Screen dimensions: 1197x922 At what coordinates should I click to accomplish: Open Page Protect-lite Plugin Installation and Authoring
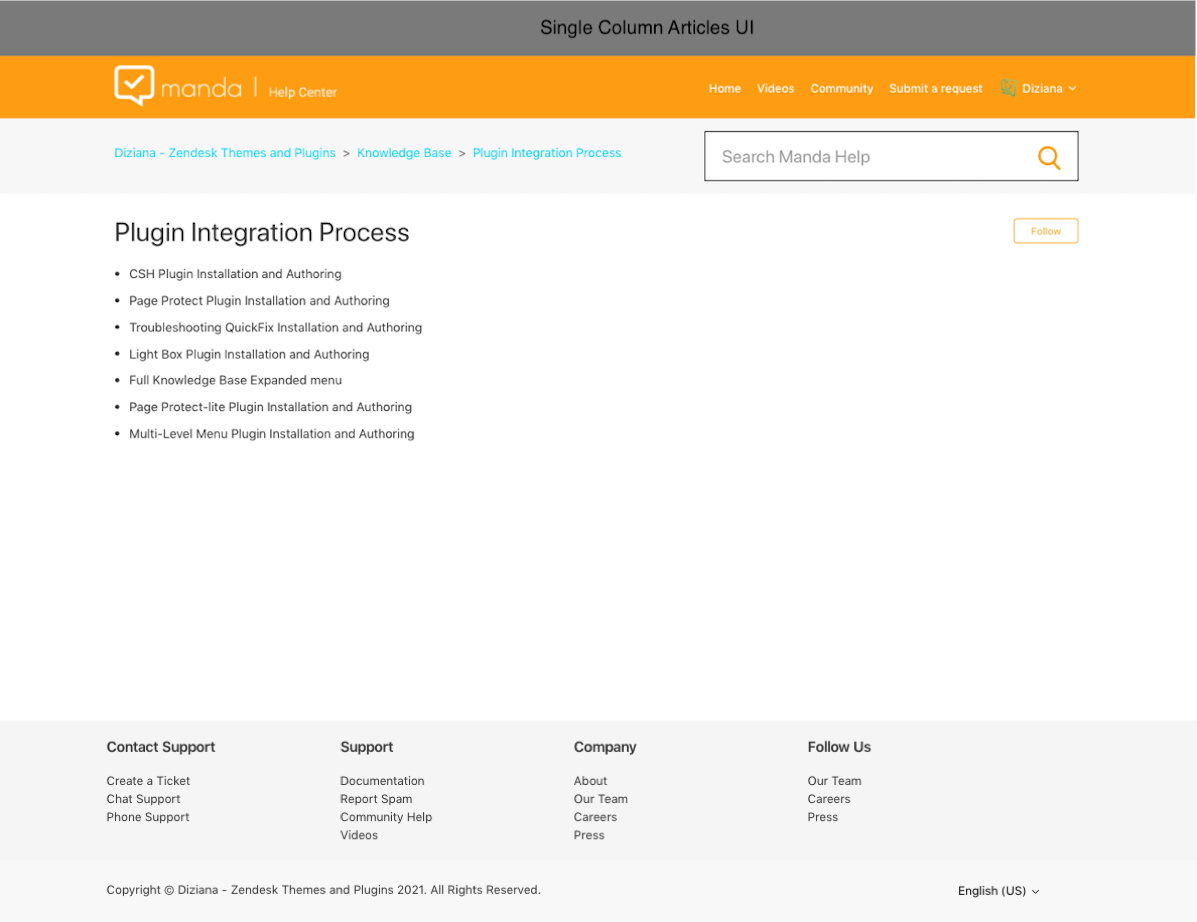point(270,407)
